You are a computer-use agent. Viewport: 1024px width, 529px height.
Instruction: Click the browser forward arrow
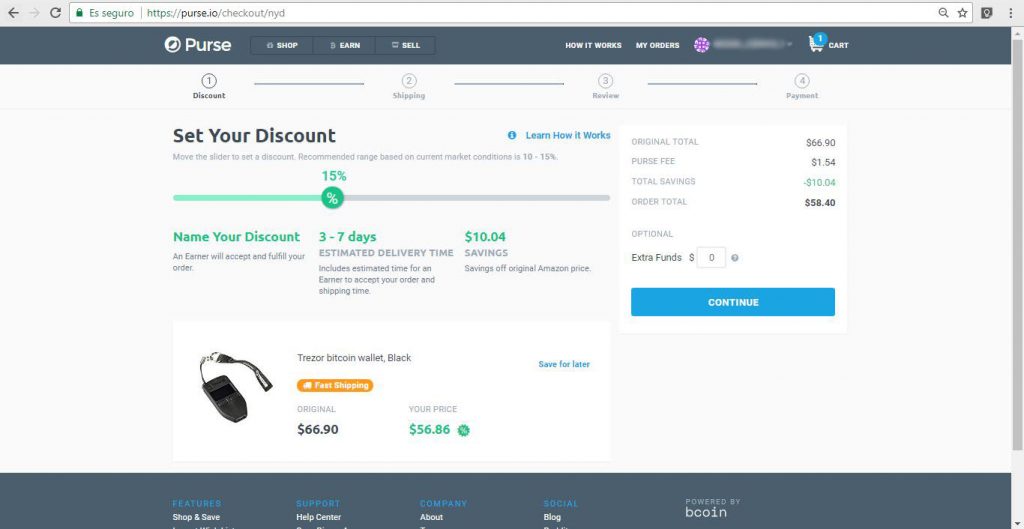tap(34, 12)
